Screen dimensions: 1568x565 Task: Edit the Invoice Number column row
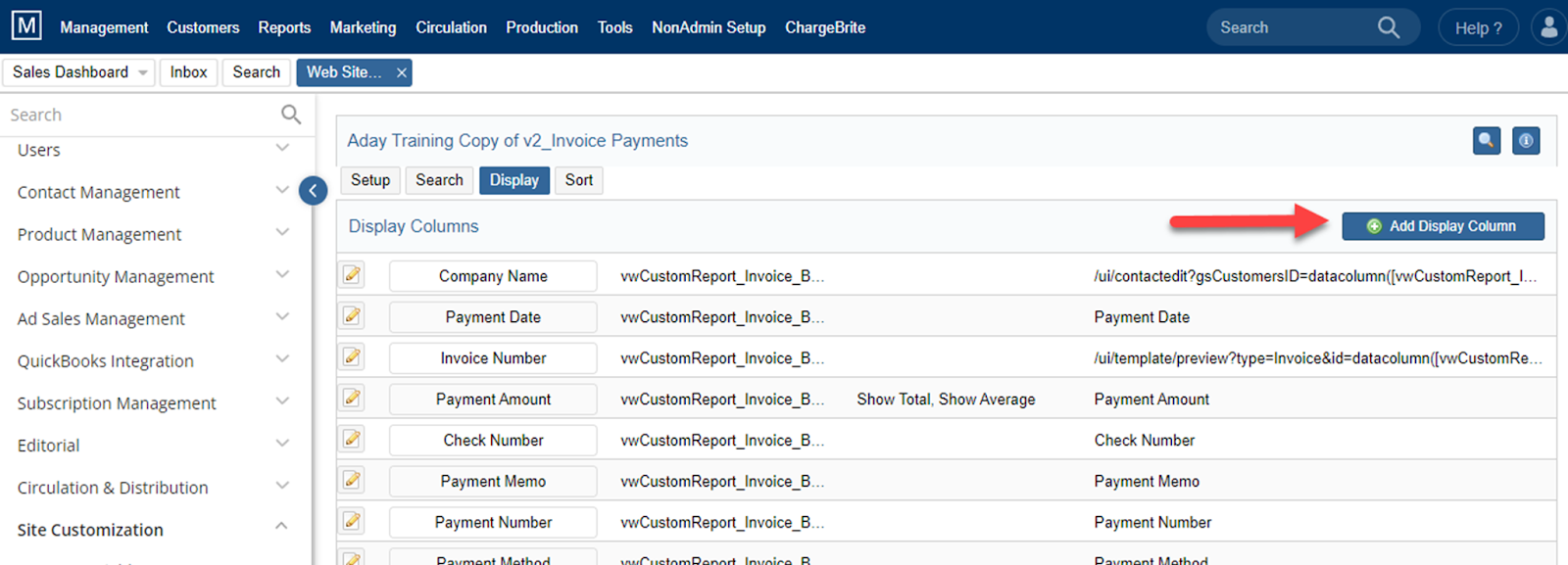tap(353, 357)
